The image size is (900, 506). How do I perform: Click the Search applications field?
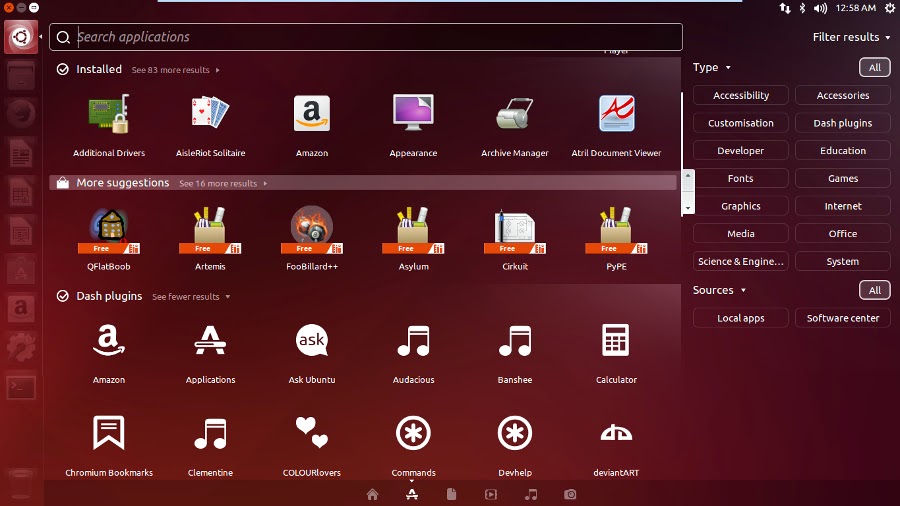[x=366, y=37]
